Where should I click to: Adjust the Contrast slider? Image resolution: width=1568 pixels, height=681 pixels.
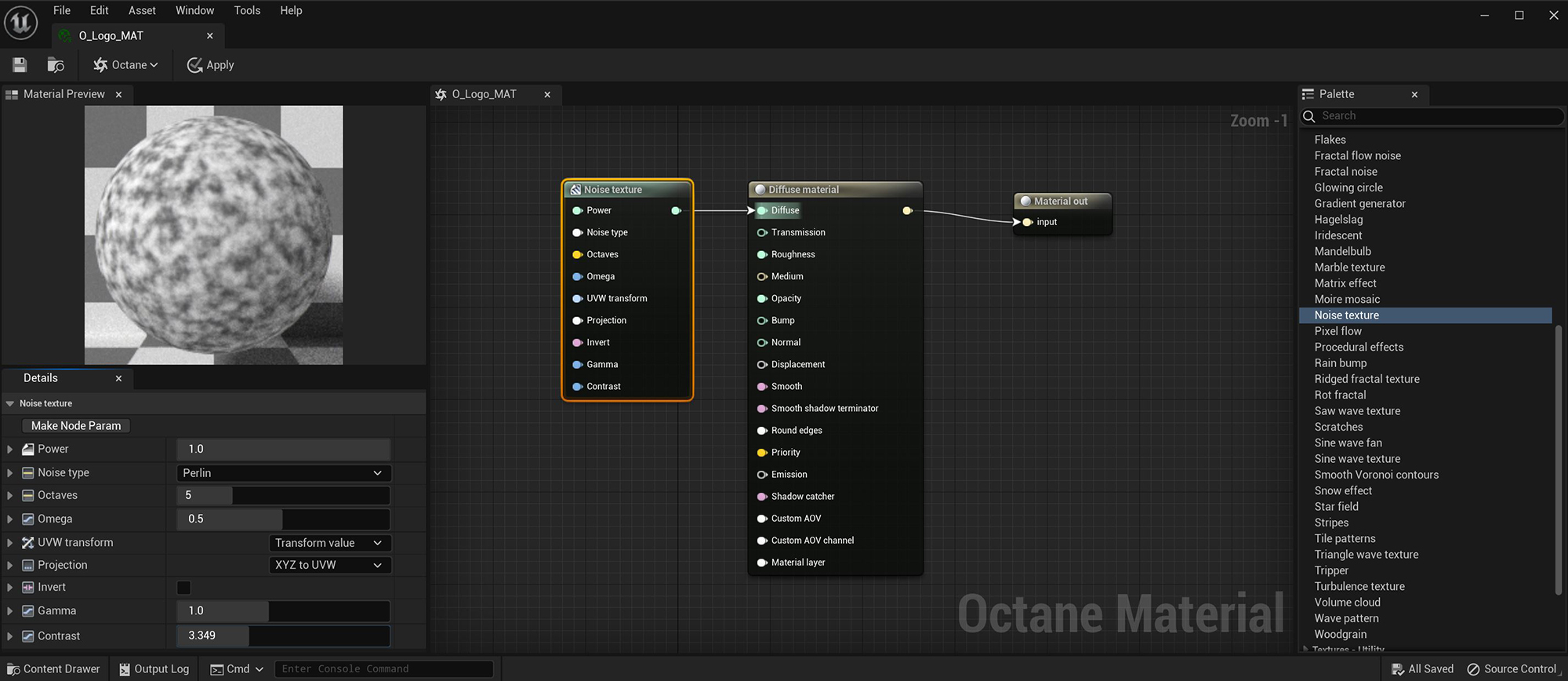pyautogui.click(x=284, y=636)
